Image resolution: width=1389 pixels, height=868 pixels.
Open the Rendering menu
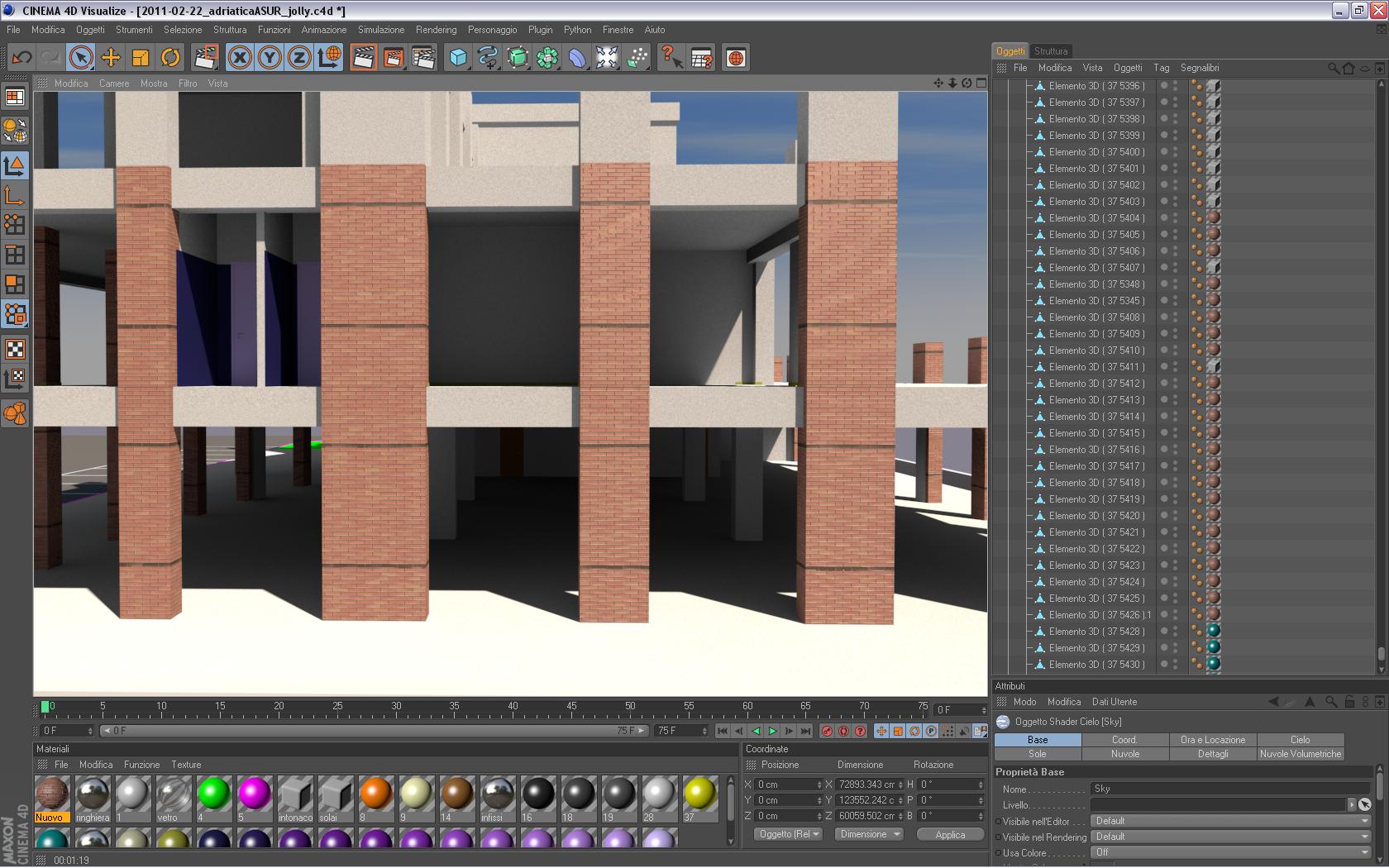[436, 30]
